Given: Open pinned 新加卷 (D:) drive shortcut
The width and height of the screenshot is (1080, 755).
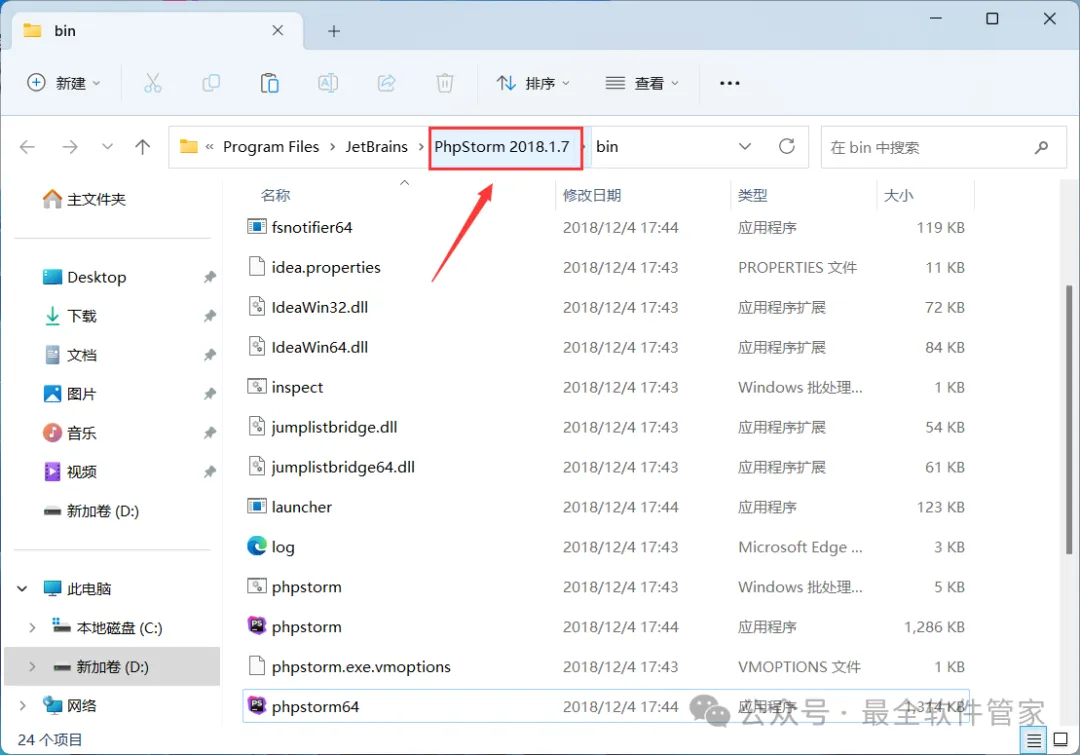Looking at the screenshot, I should [91, 511].
